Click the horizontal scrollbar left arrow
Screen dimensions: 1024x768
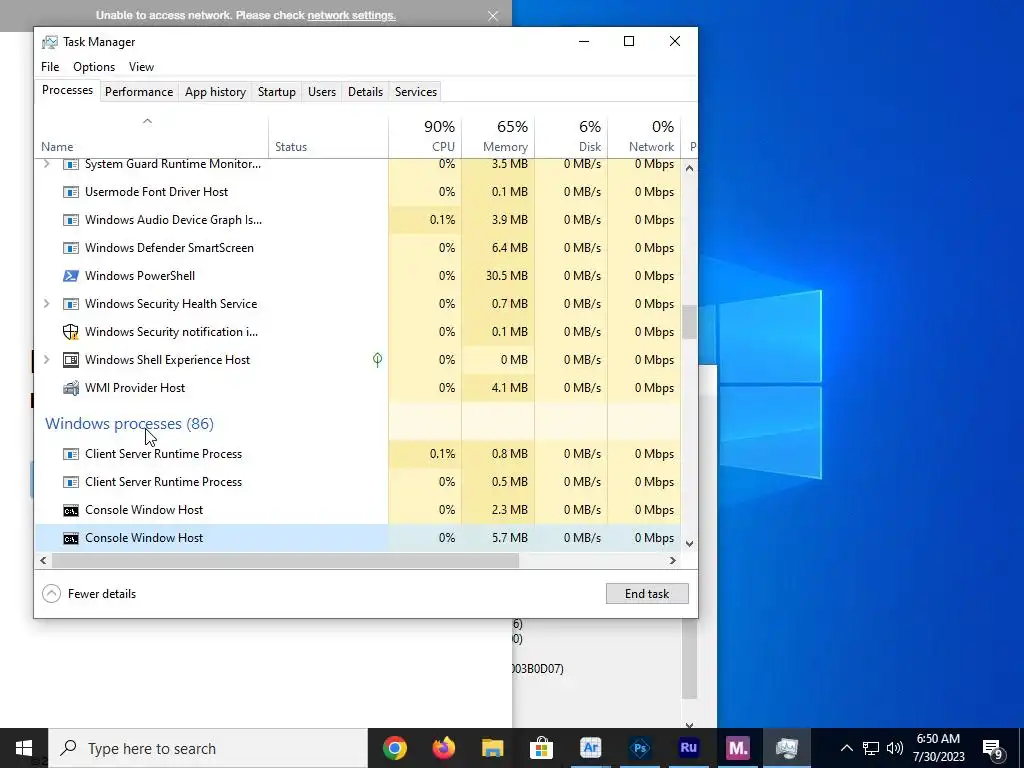point(43,560)
